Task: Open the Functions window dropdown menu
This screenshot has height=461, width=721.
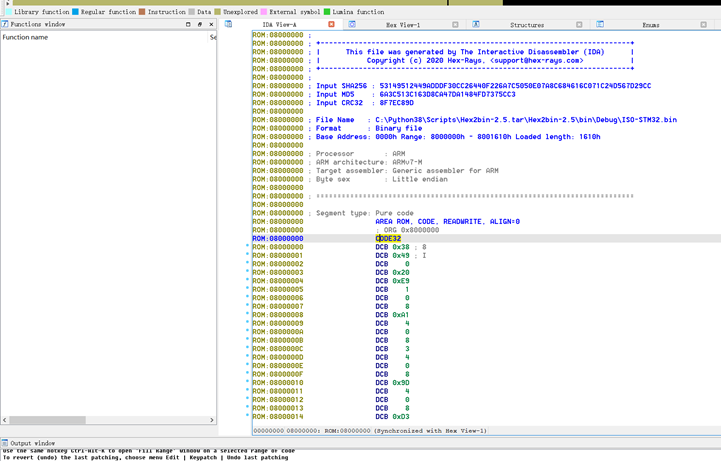Action: tap(188, 24)
